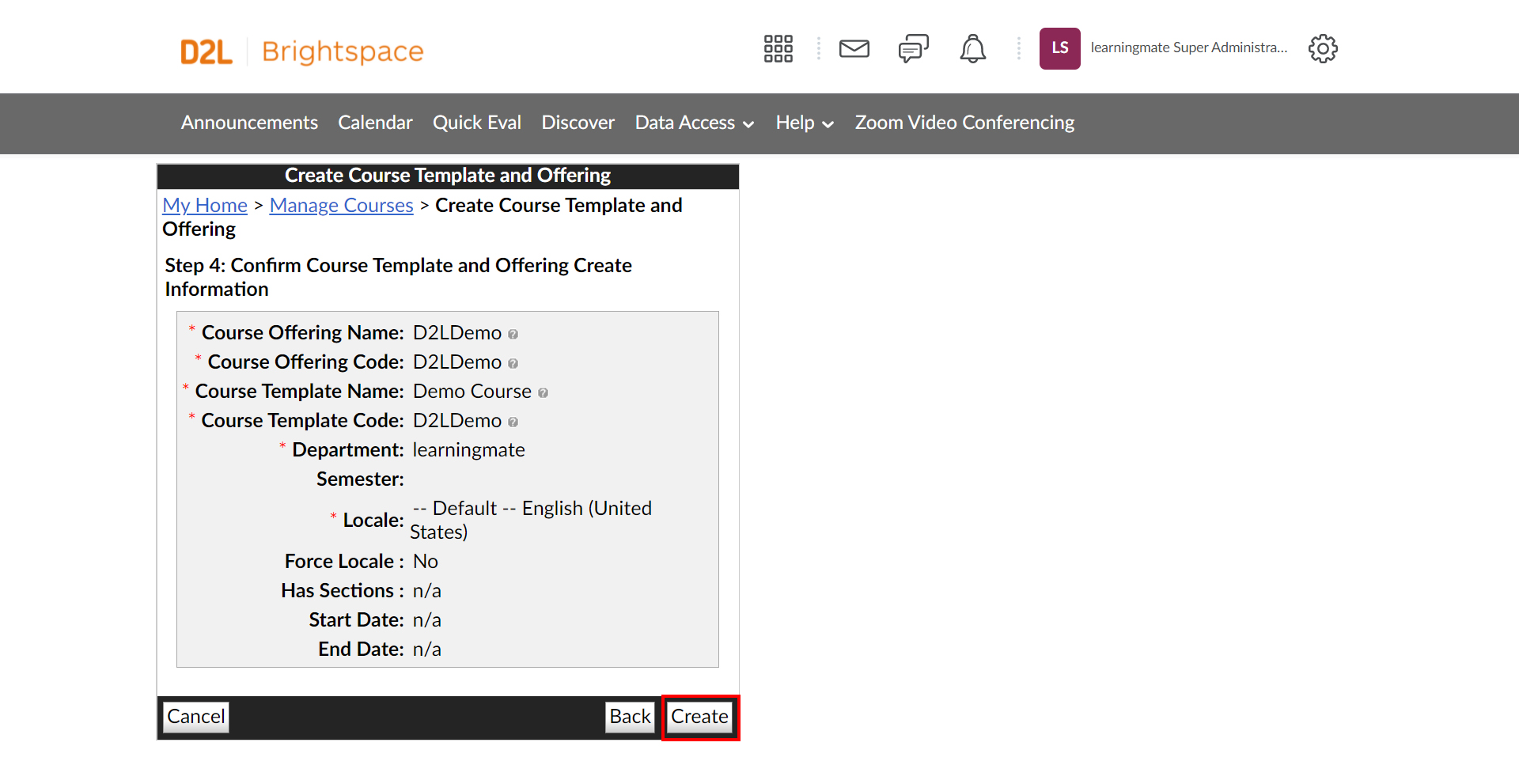
Task: Click the Cancel button
Action: pos(196,717)
